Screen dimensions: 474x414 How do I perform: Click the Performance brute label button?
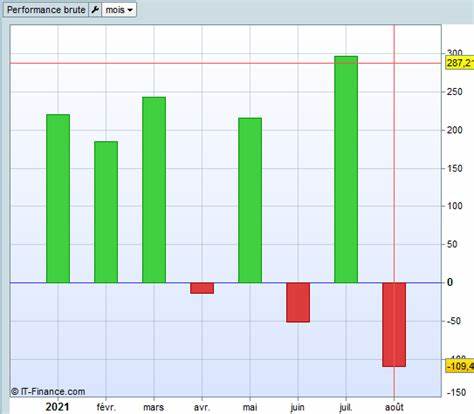point(46,10)
